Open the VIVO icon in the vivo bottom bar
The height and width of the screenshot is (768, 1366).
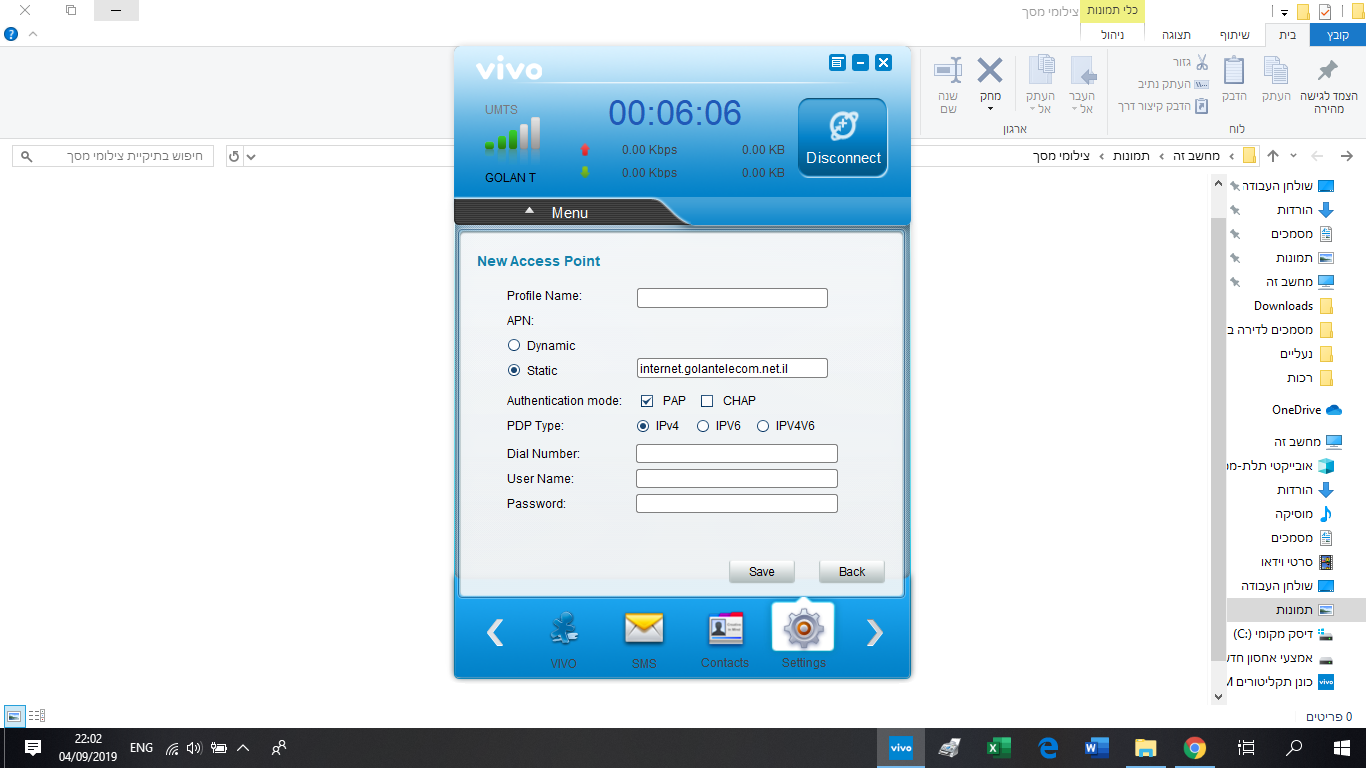point(564,629)
